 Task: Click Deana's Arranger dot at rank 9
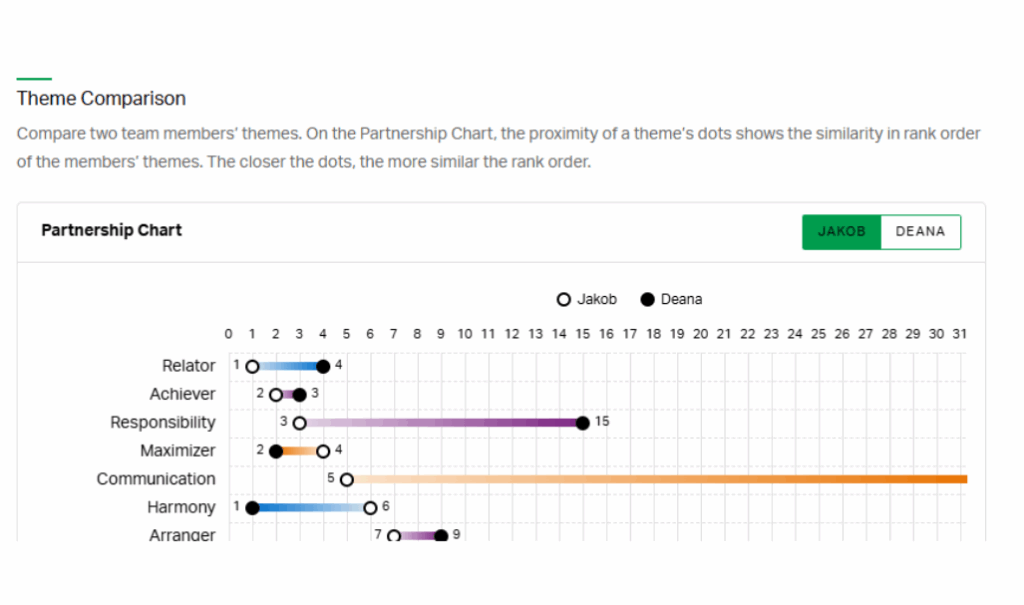(x=441, y=536)
